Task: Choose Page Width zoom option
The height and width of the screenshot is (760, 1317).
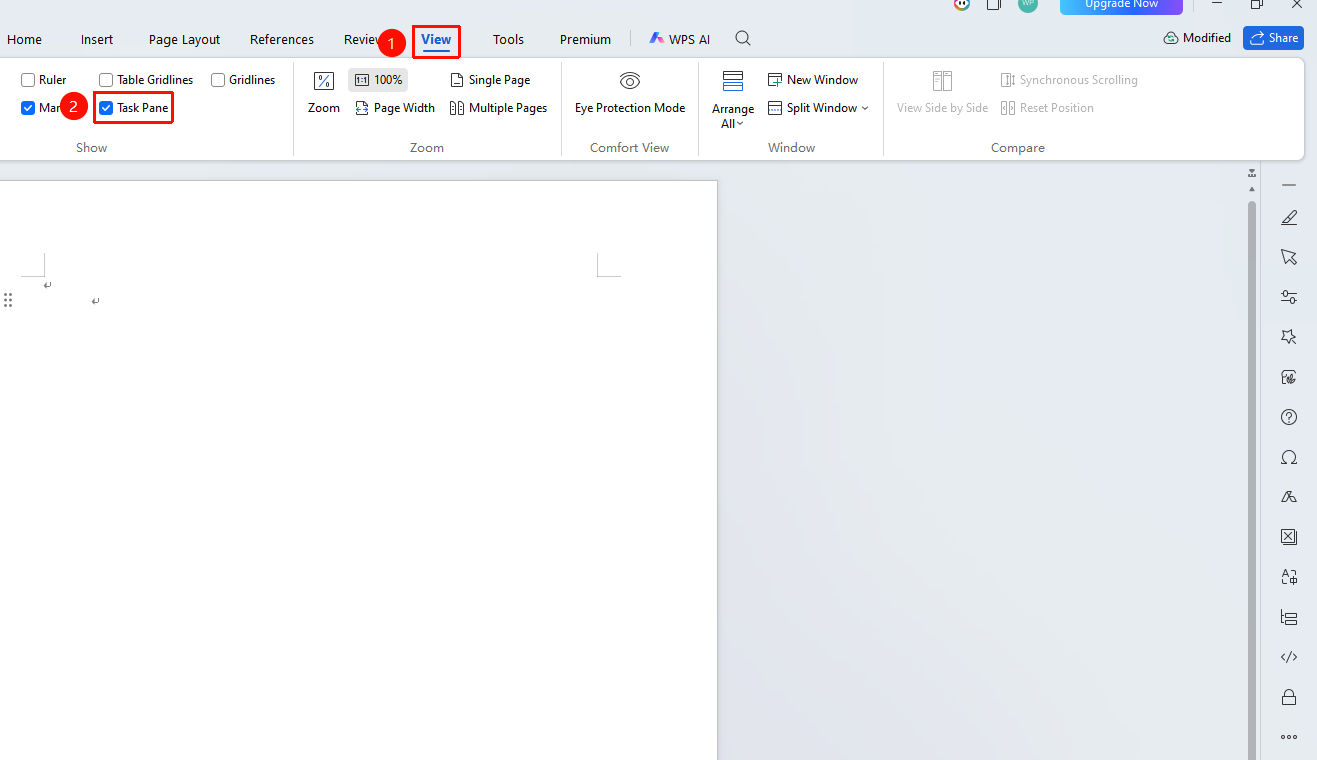Action: point(395,108)
